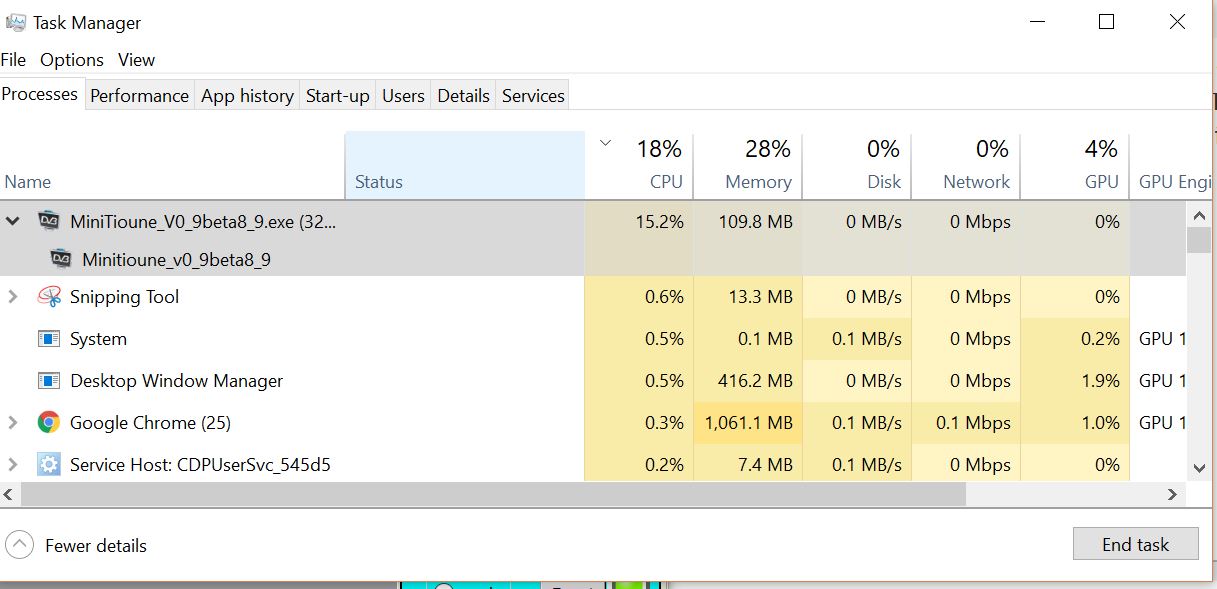Select the Google Chrome (25) name
This screenshot has width=1217, height=589.
tap(150, 423)
